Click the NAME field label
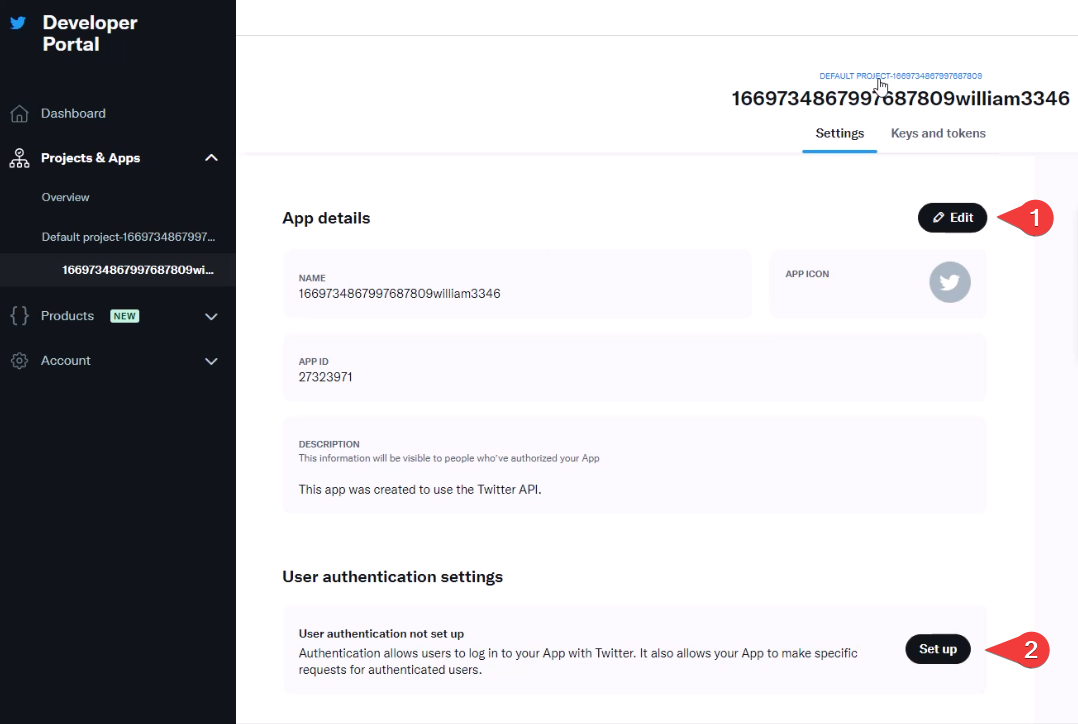 [x=312, y=278]
